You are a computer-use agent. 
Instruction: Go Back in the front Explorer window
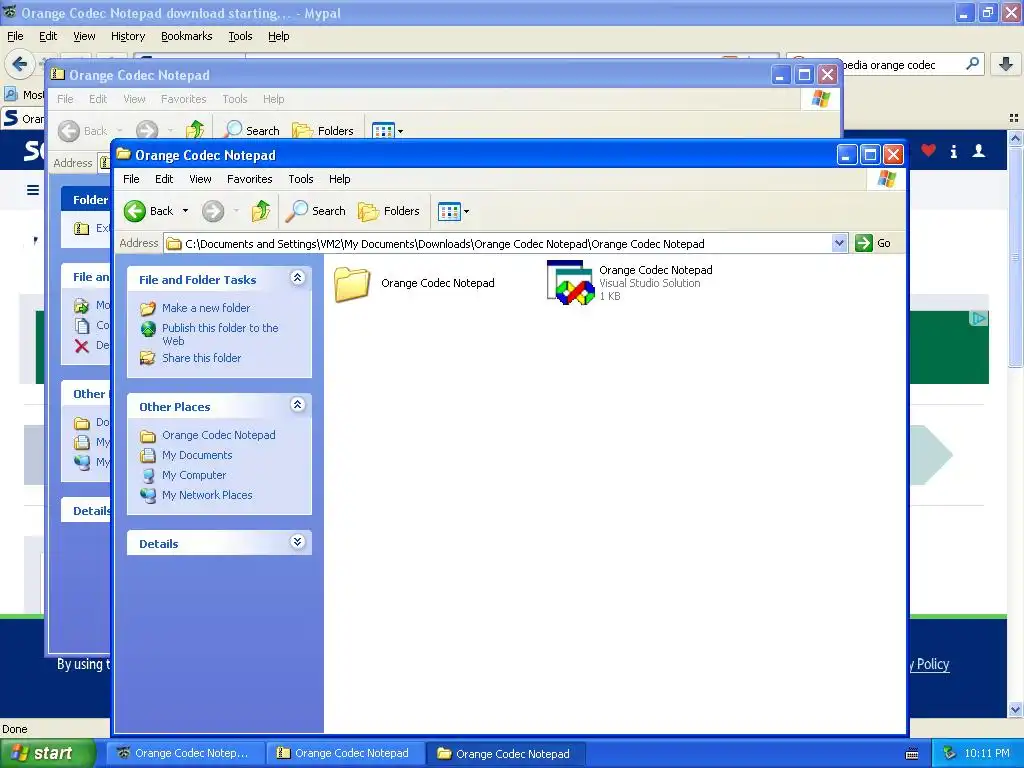(x=149, y=211)
